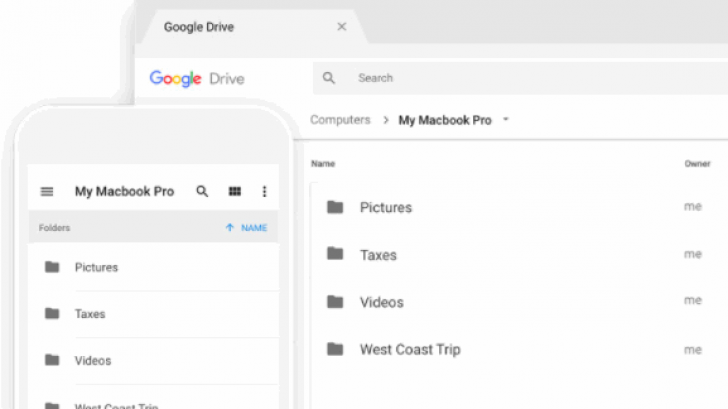This screenshot has width=728, height=409.
Task: Click owner 'me' in the Taxes row
Action: pyautogui.click(x=693, y=254)
